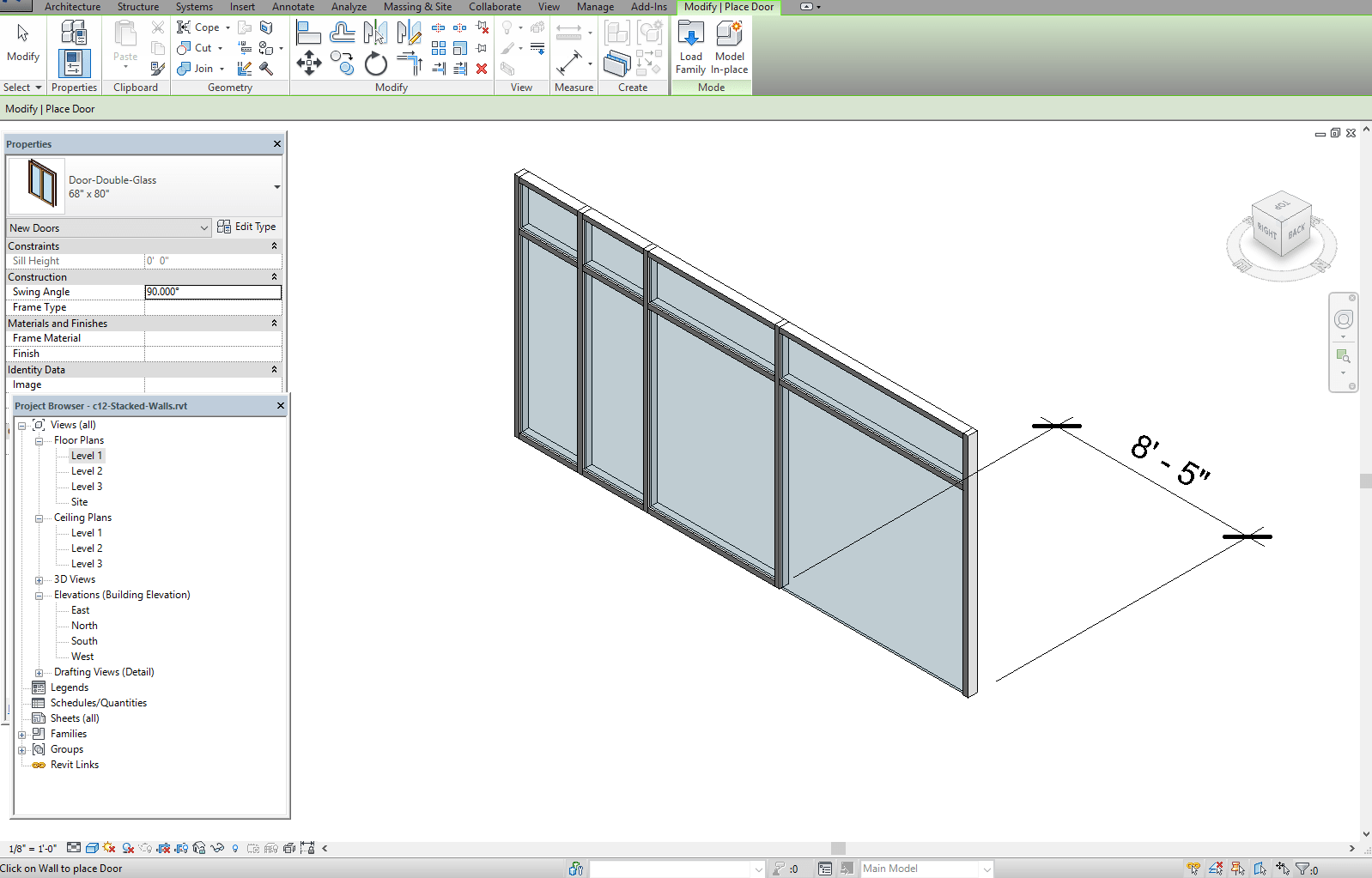Open the Annotate ribbon tab

293,7
